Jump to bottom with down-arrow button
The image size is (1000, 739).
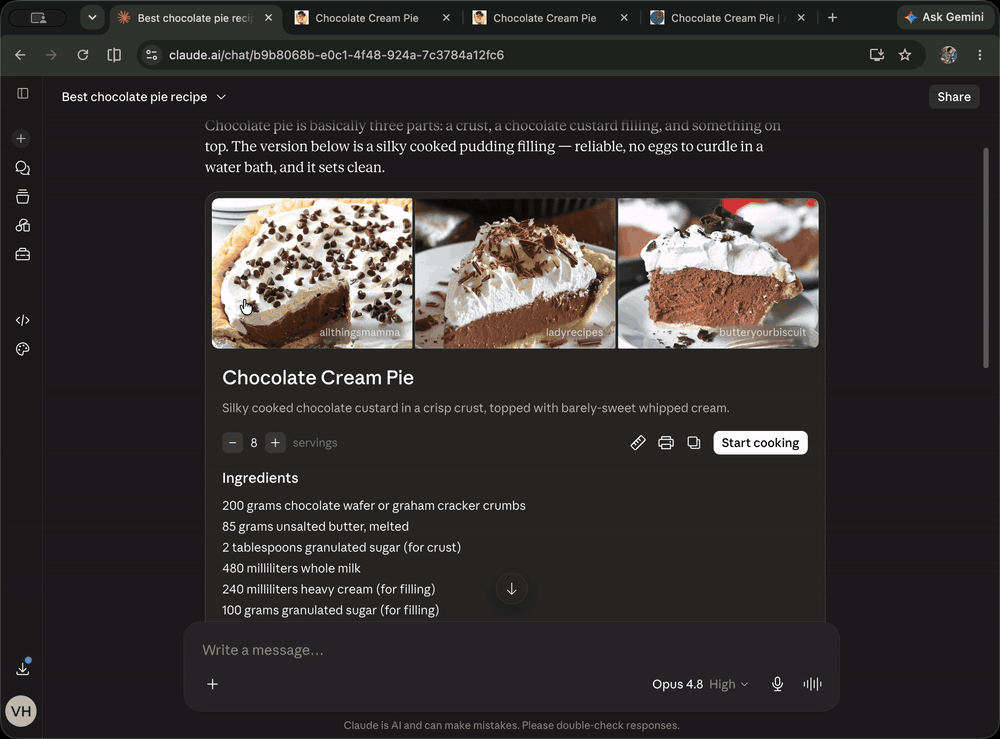(511, 589)
